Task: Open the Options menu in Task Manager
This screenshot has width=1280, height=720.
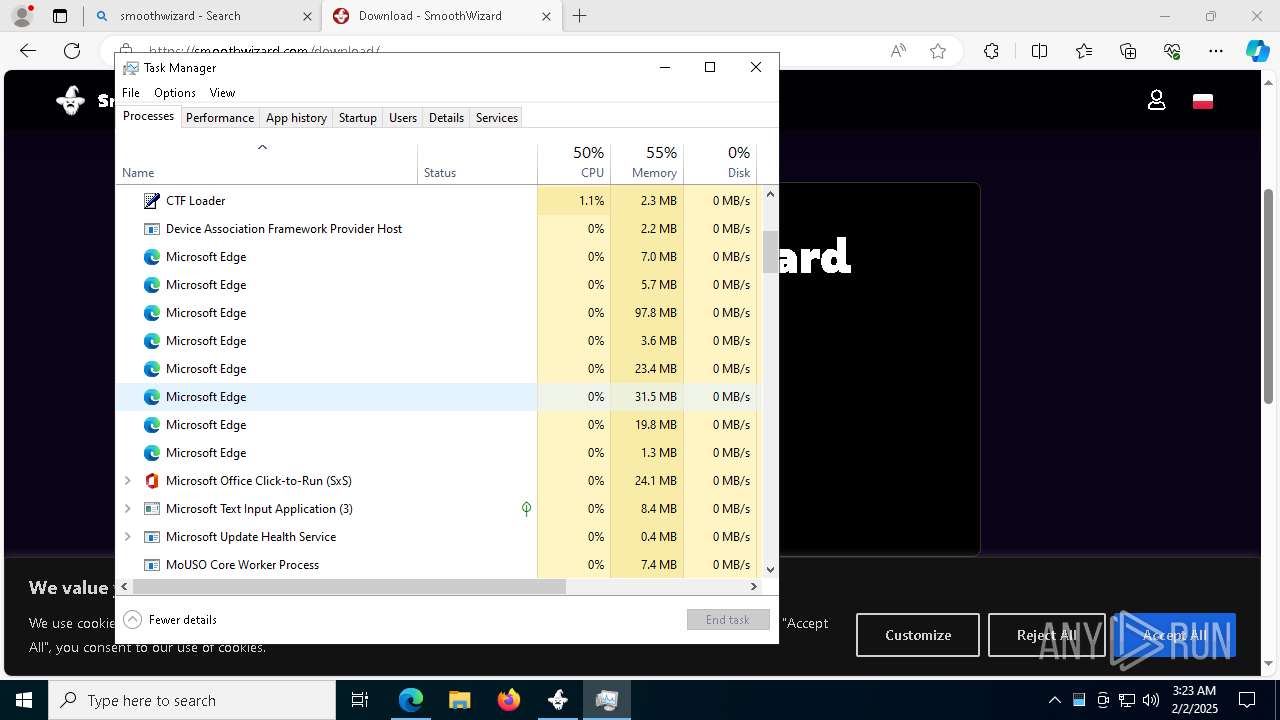Action: 175,93
